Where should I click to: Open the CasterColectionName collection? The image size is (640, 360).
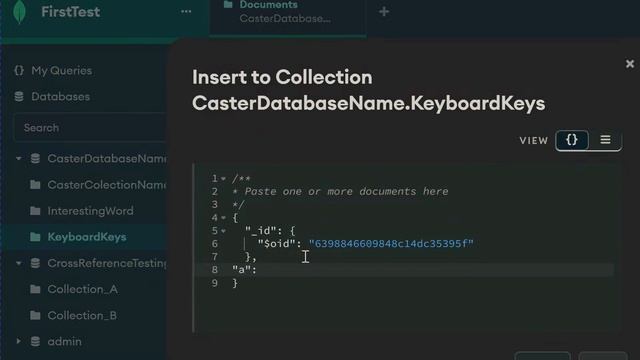tap(107, 185)
